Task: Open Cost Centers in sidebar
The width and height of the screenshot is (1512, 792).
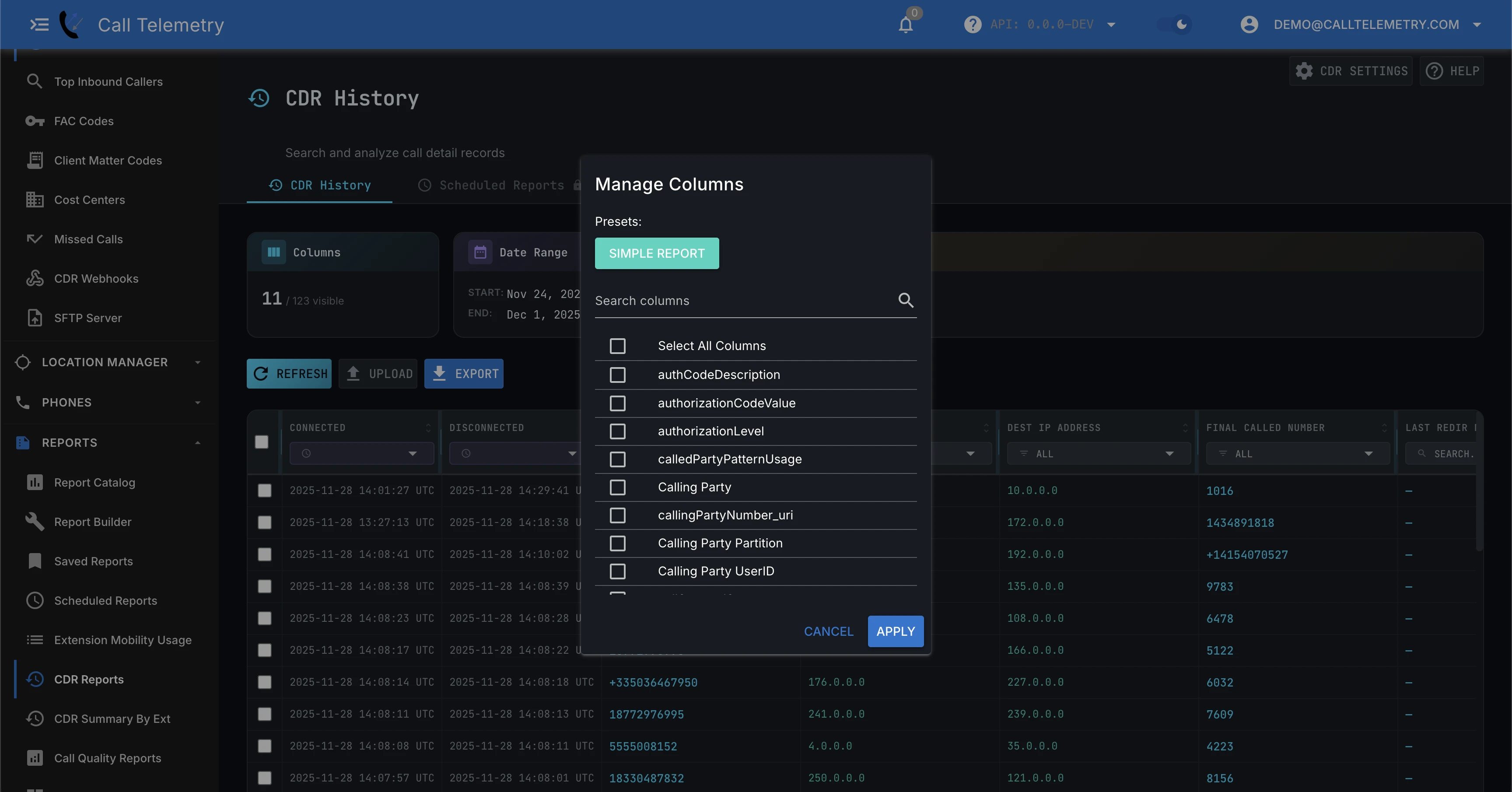Action: (x=90, y=200)
